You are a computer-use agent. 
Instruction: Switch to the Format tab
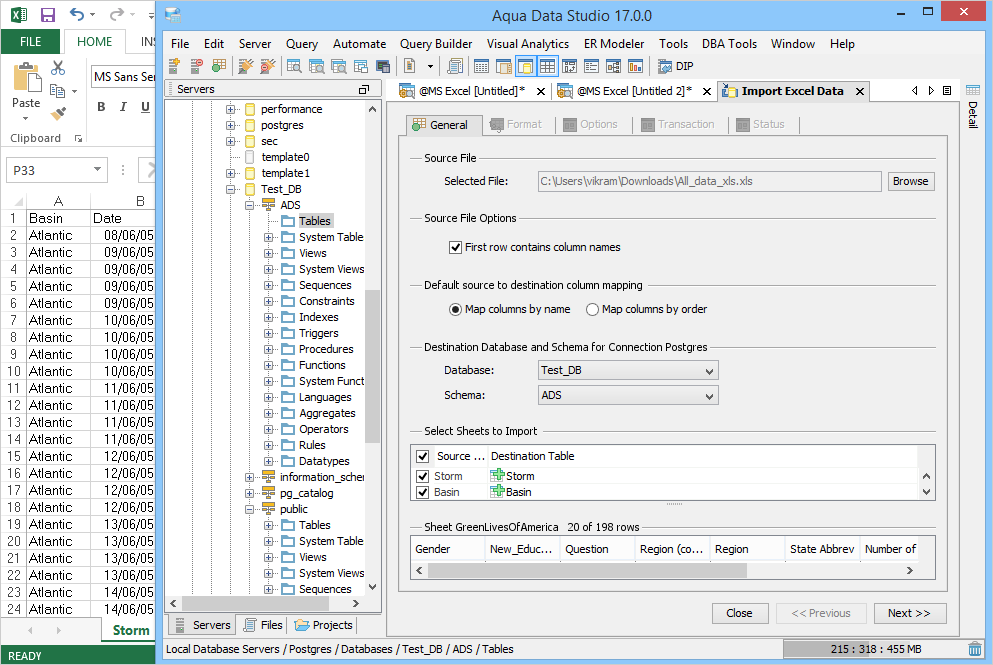(x=517, y=124)
